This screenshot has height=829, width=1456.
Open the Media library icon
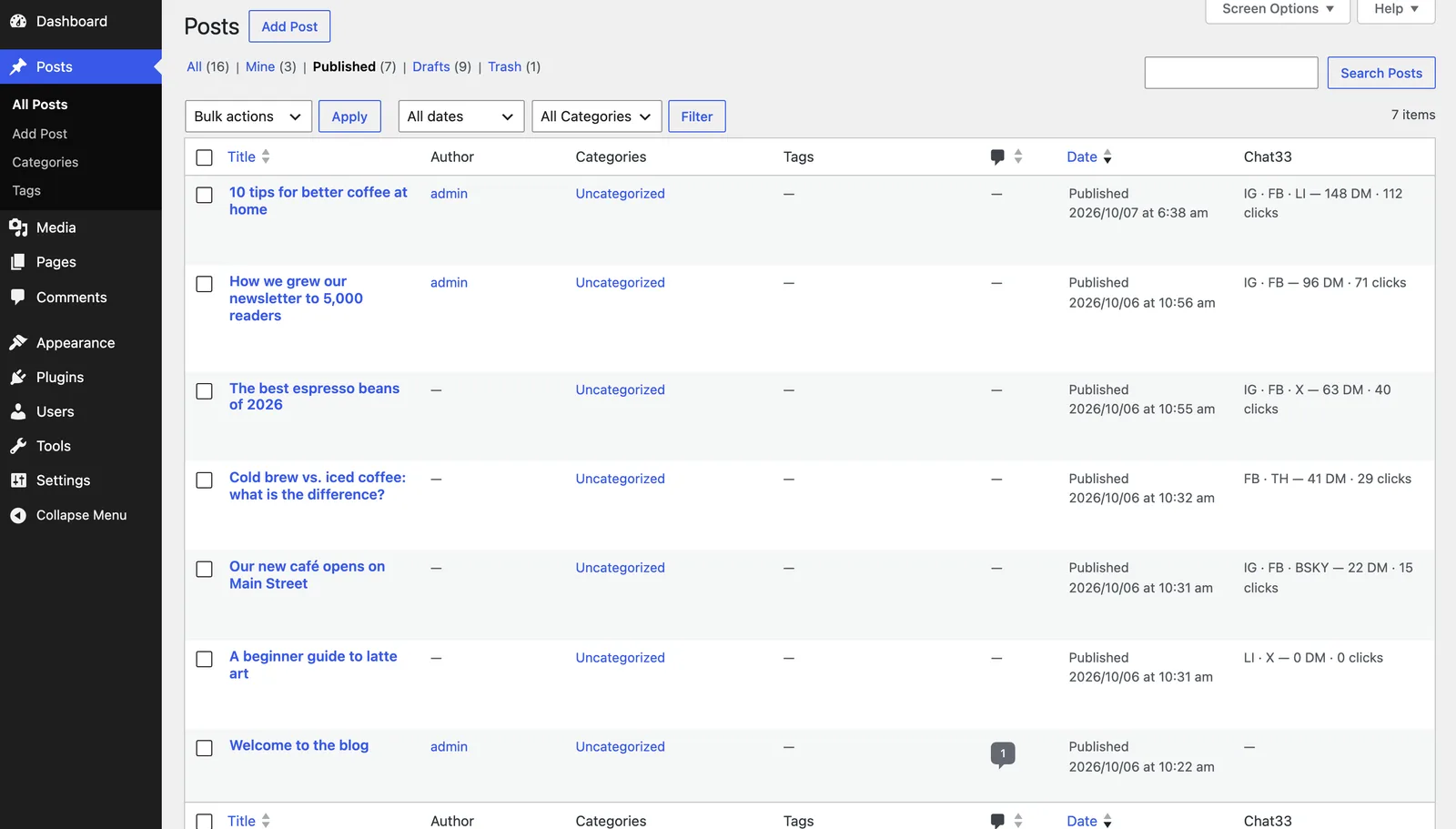point(18,227)
